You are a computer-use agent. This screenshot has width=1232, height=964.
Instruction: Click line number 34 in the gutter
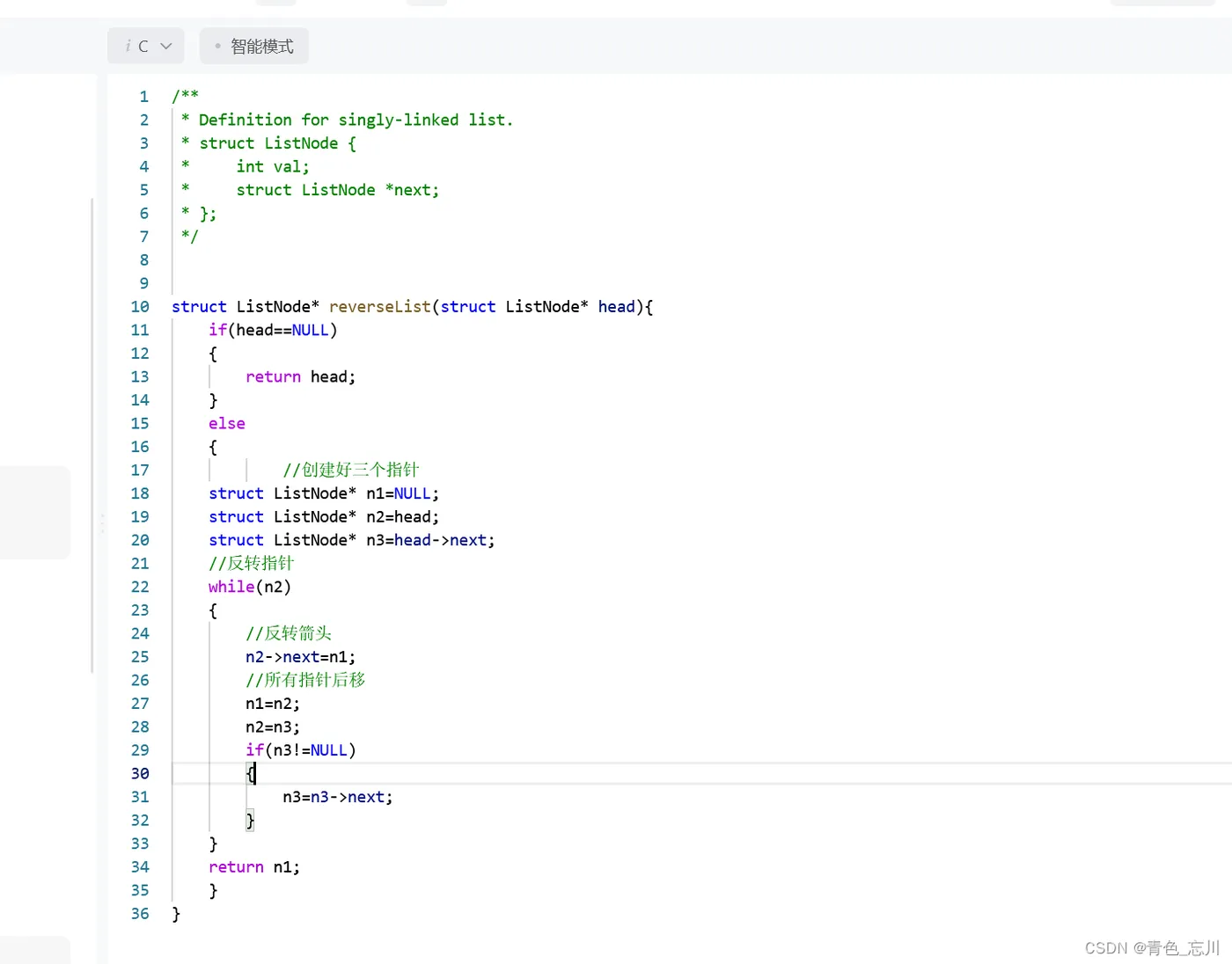(140, 867)
